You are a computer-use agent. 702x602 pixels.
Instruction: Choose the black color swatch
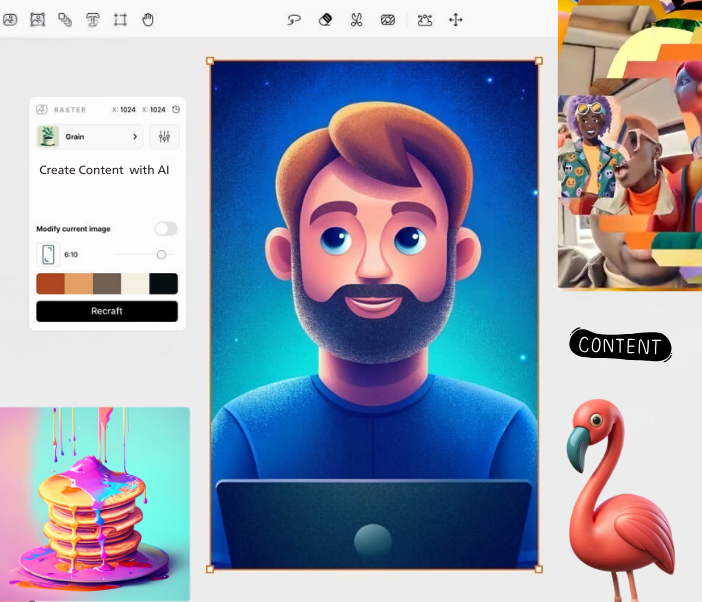(163, 284)
